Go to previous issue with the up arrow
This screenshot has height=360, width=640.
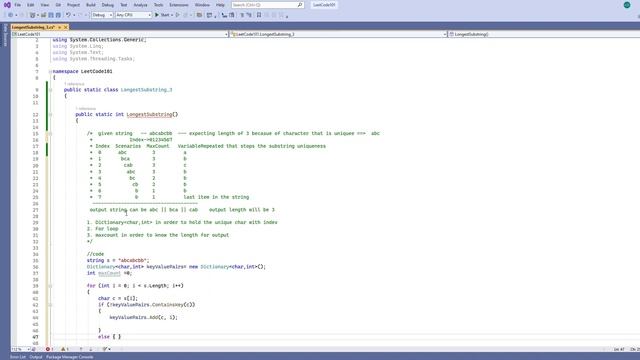pyautogui.click(x=81, y=349)
